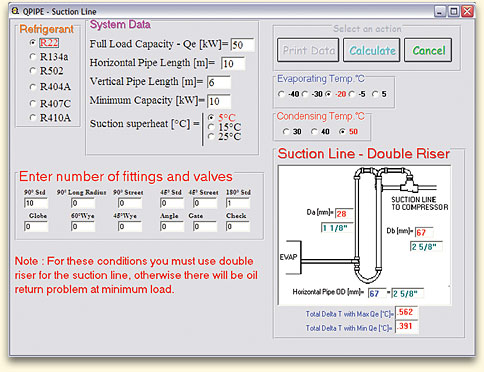
Task: Click the Da inch size box 1 1/8"
Action: point(336,228)
